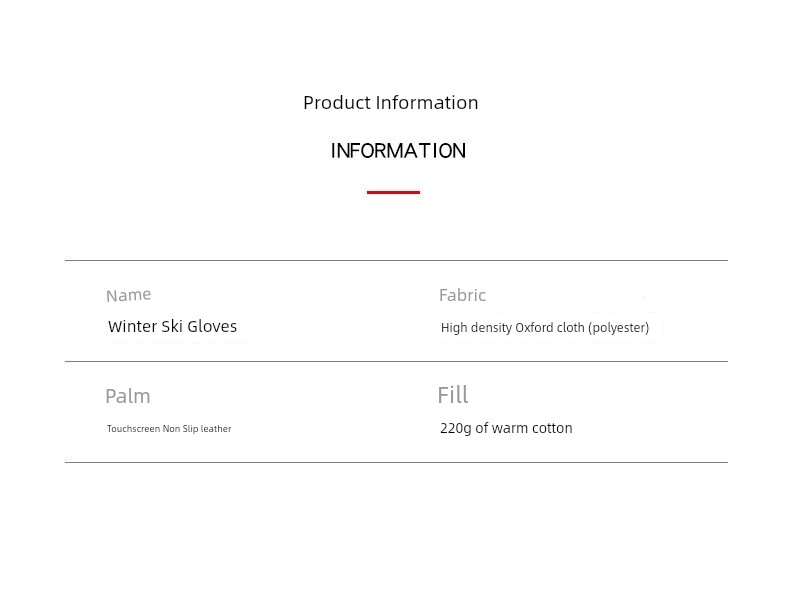This screenshot has width=790, height=609.
Task: Click the bold "INFORMATION" title
Action: [x=398, y=151]
